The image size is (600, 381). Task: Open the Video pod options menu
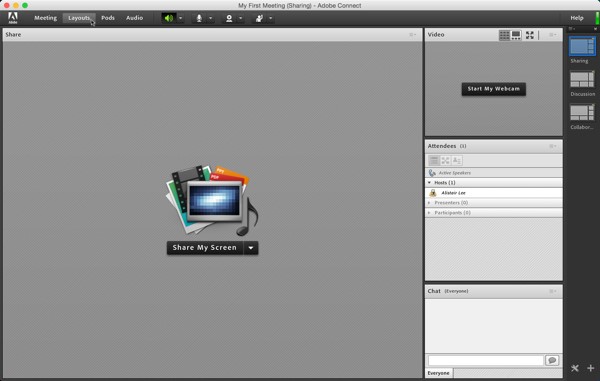pos(553,35)
